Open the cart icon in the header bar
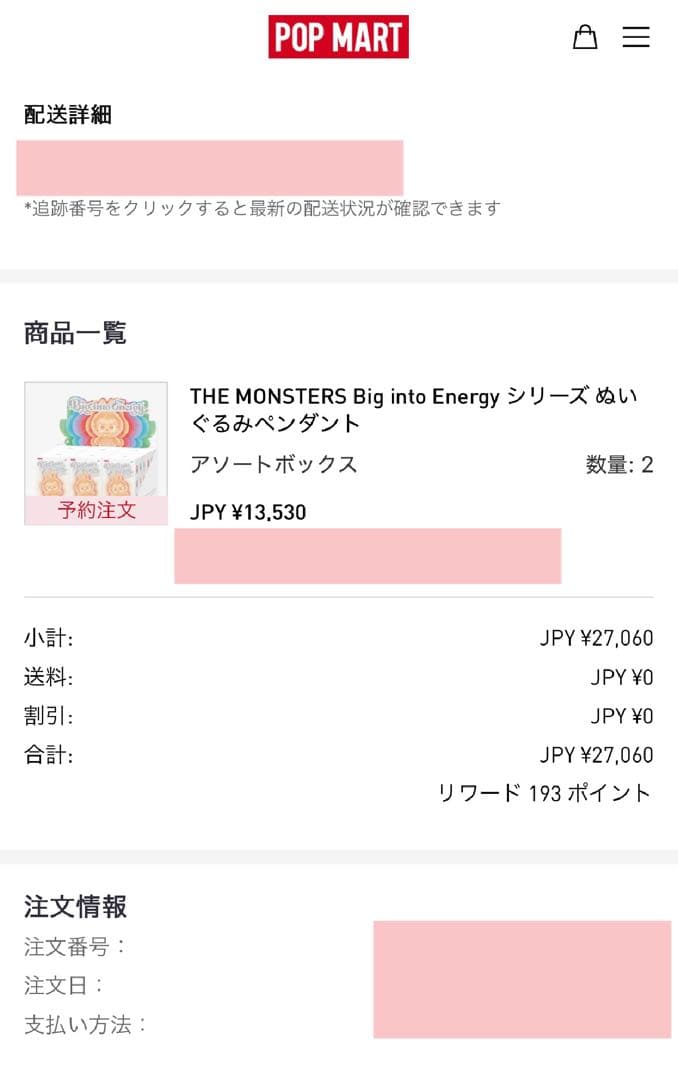The image size is (678, 1080). tap(585, 37)
